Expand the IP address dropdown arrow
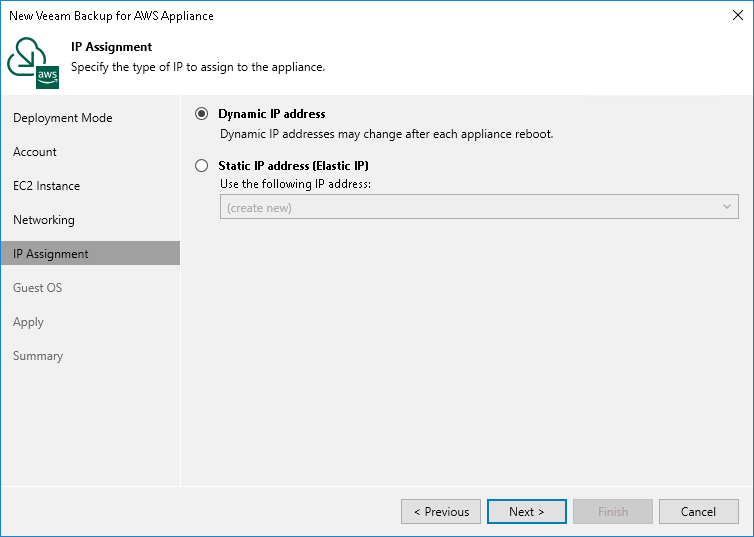This screenshot has width=754, height=537. click(727, 207)
